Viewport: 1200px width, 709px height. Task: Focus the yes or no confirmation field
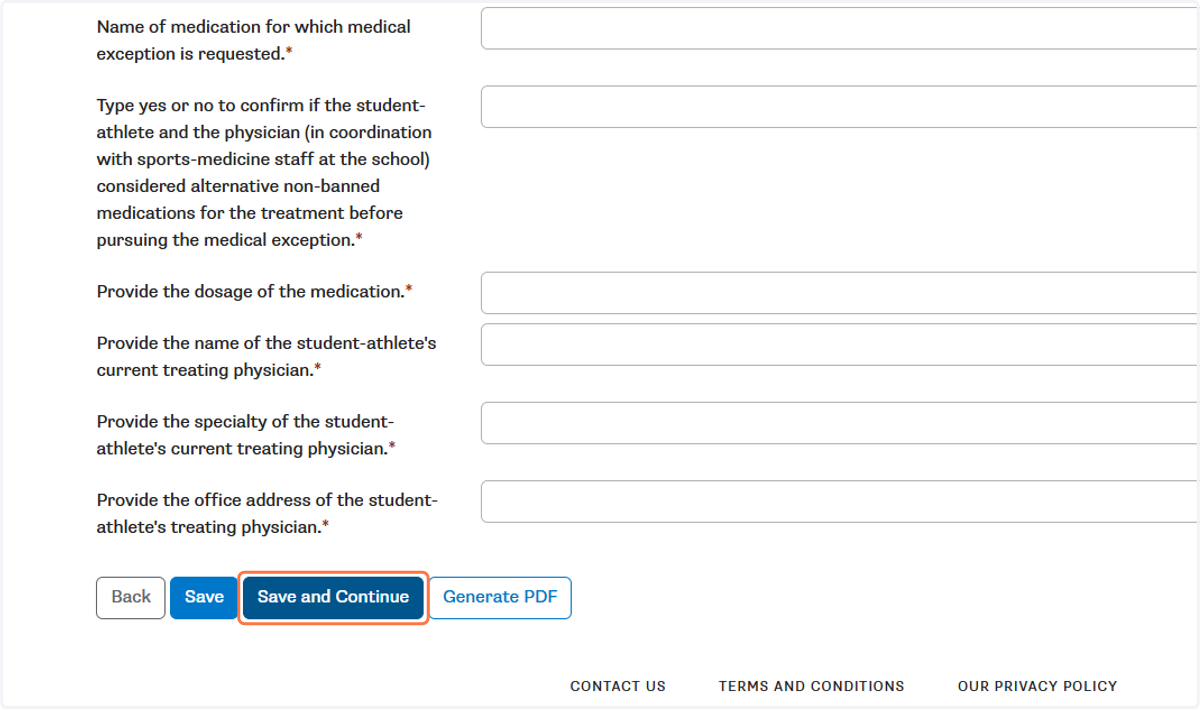click(840, 107)
